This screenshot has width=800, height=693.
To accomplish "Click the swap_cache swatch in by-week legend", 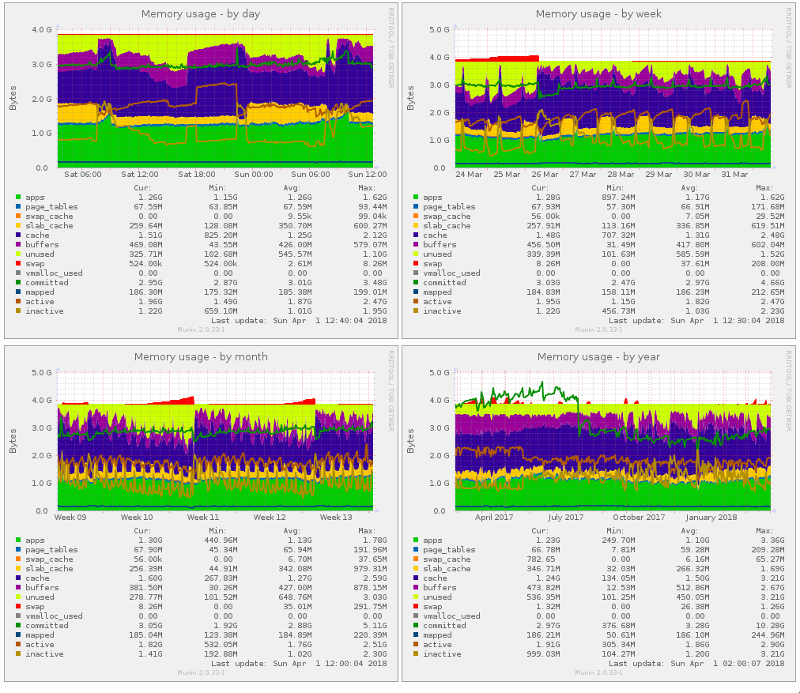I will click(x=414, y=215).
